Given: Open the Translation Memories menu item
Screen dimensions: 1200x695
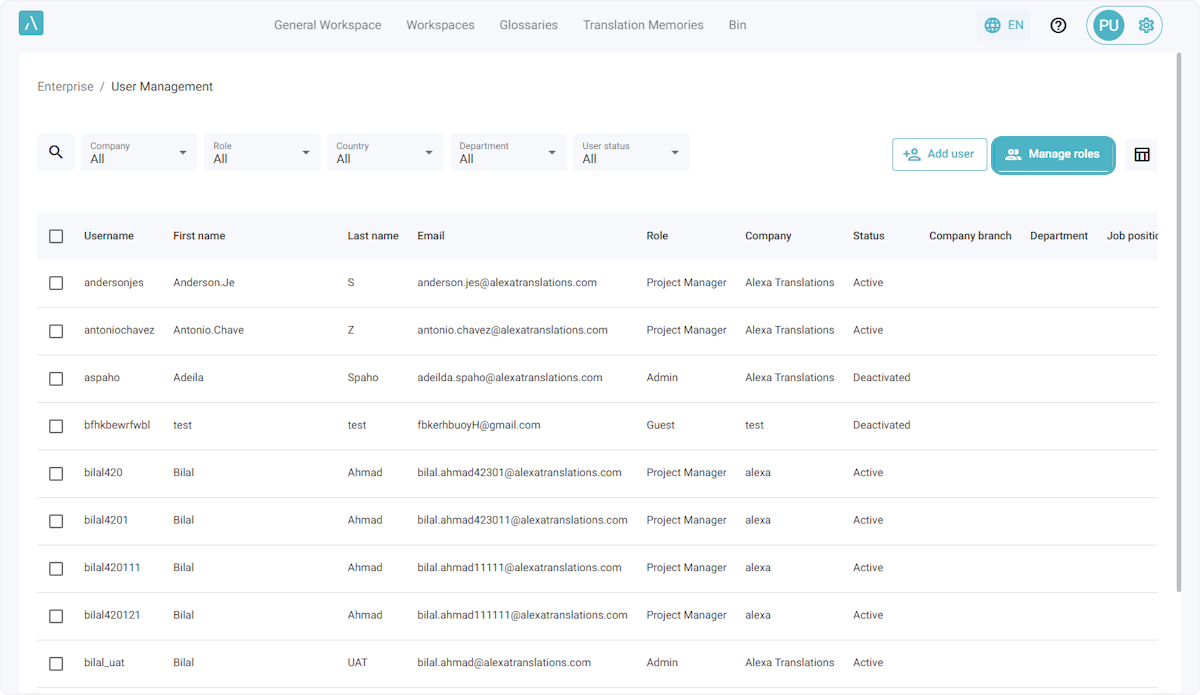Looking at the screenshot, I should pos(643,25).
